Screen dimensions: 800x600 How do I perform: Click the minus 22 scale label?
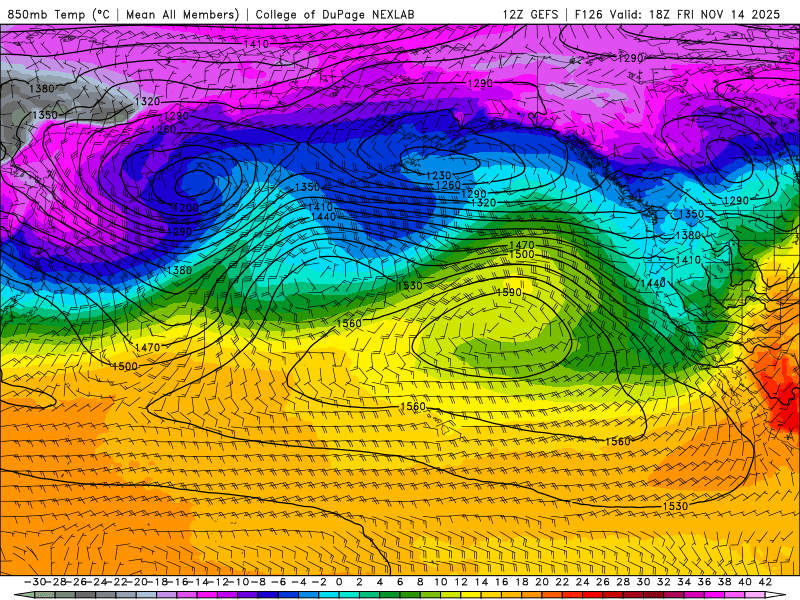pos(117,582)
